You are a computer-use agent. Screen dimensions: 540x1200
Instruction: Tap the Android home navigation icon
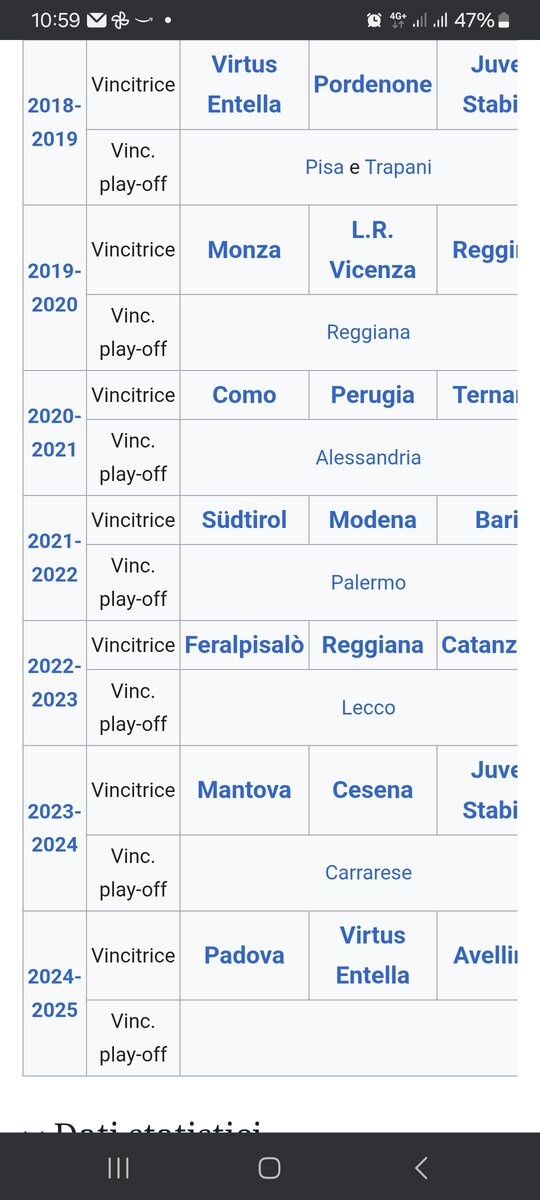pyautogui.click(x=269, y=1167)
